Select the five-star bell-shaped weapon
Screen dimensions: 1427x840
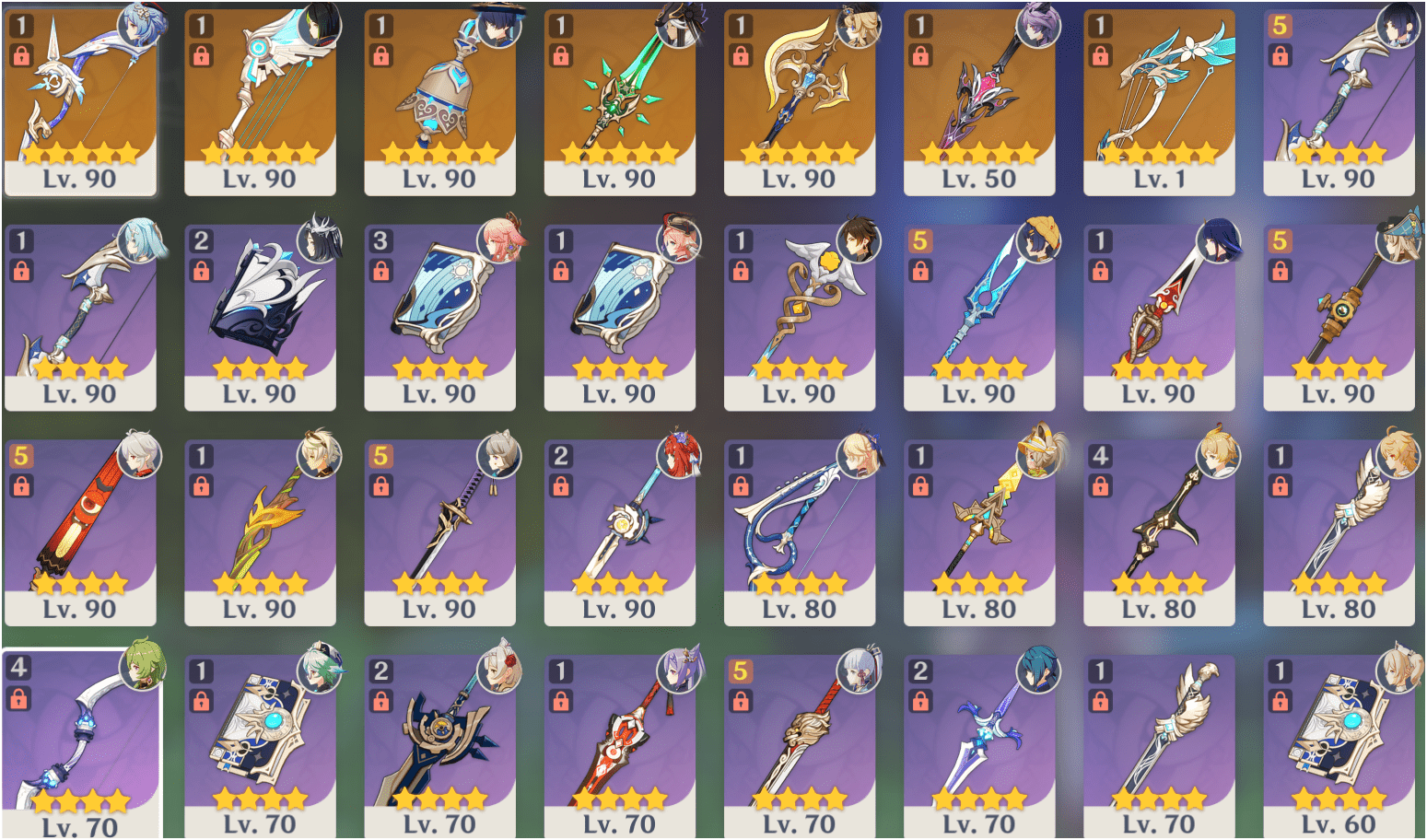439,101
